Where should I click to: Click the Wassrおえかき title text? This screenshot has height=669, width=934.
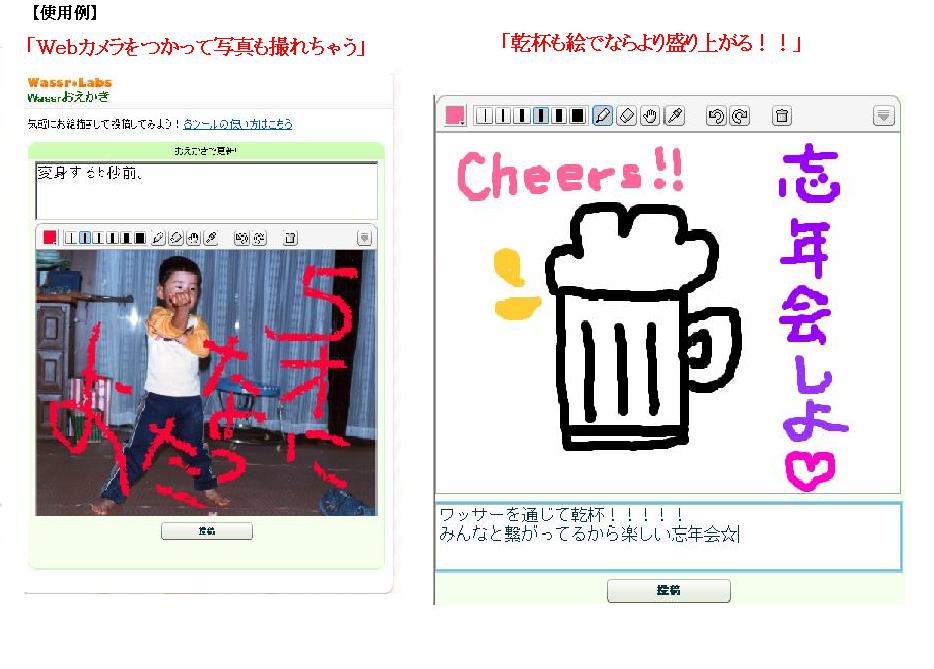point(68,97)
